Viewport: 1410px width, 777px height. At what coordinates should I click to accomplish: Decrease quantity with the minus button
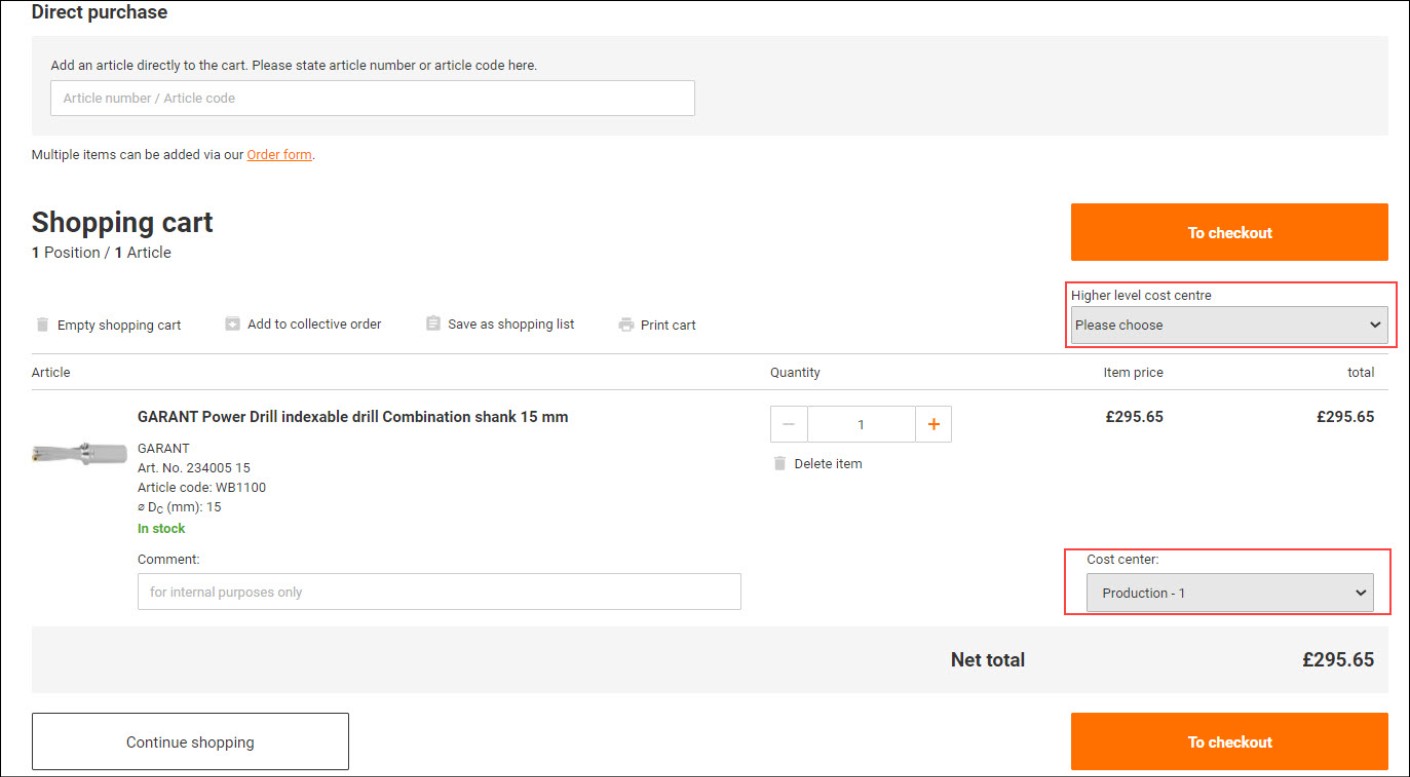point(789,425)
